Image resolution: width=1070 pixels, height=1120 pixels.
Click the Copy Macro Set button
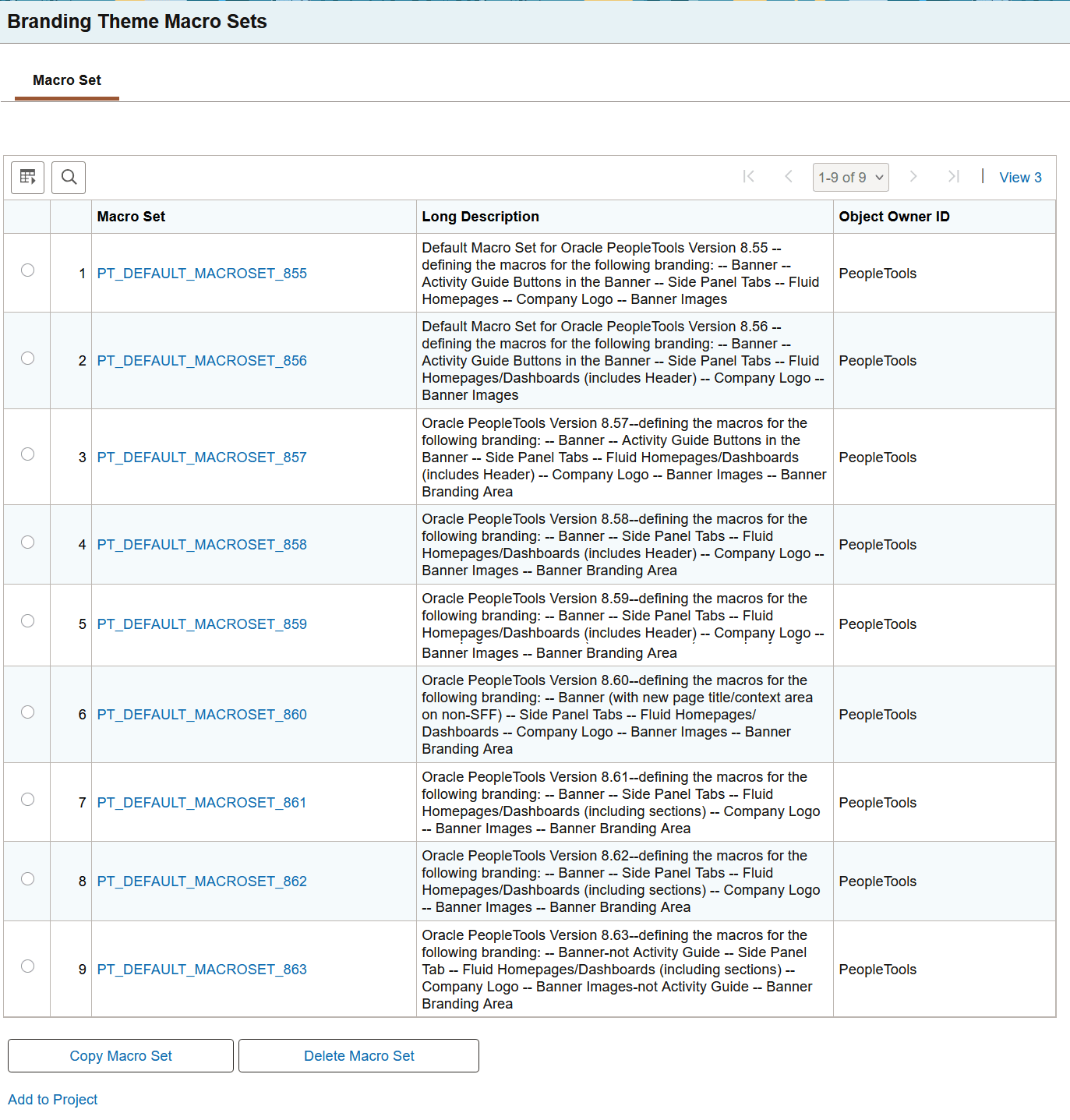(121, 1056)
